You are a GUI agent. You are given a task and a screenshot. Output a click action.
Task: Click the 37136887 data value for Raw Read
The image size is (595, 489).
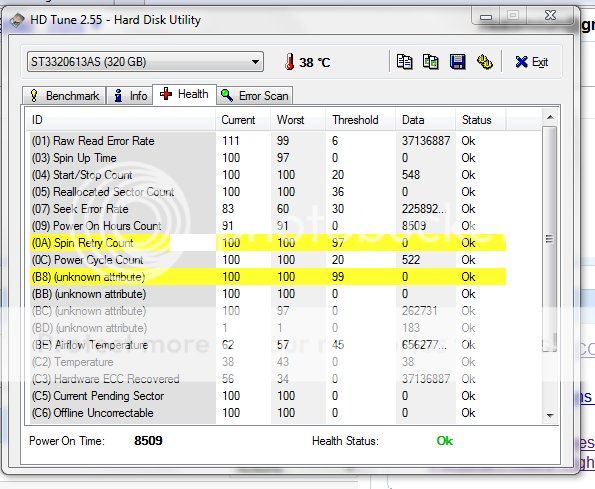tap(426, 141)
